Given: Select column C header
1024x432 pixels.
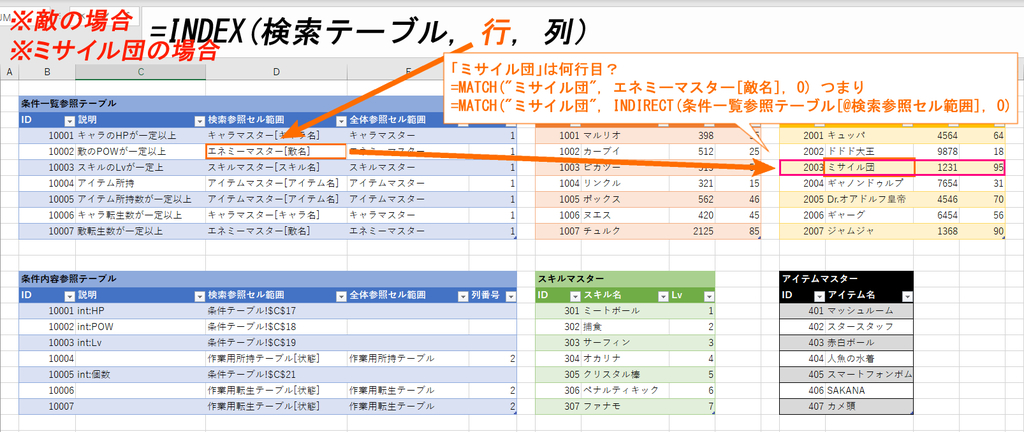Looking at the screenshot, I should [140, 71].
